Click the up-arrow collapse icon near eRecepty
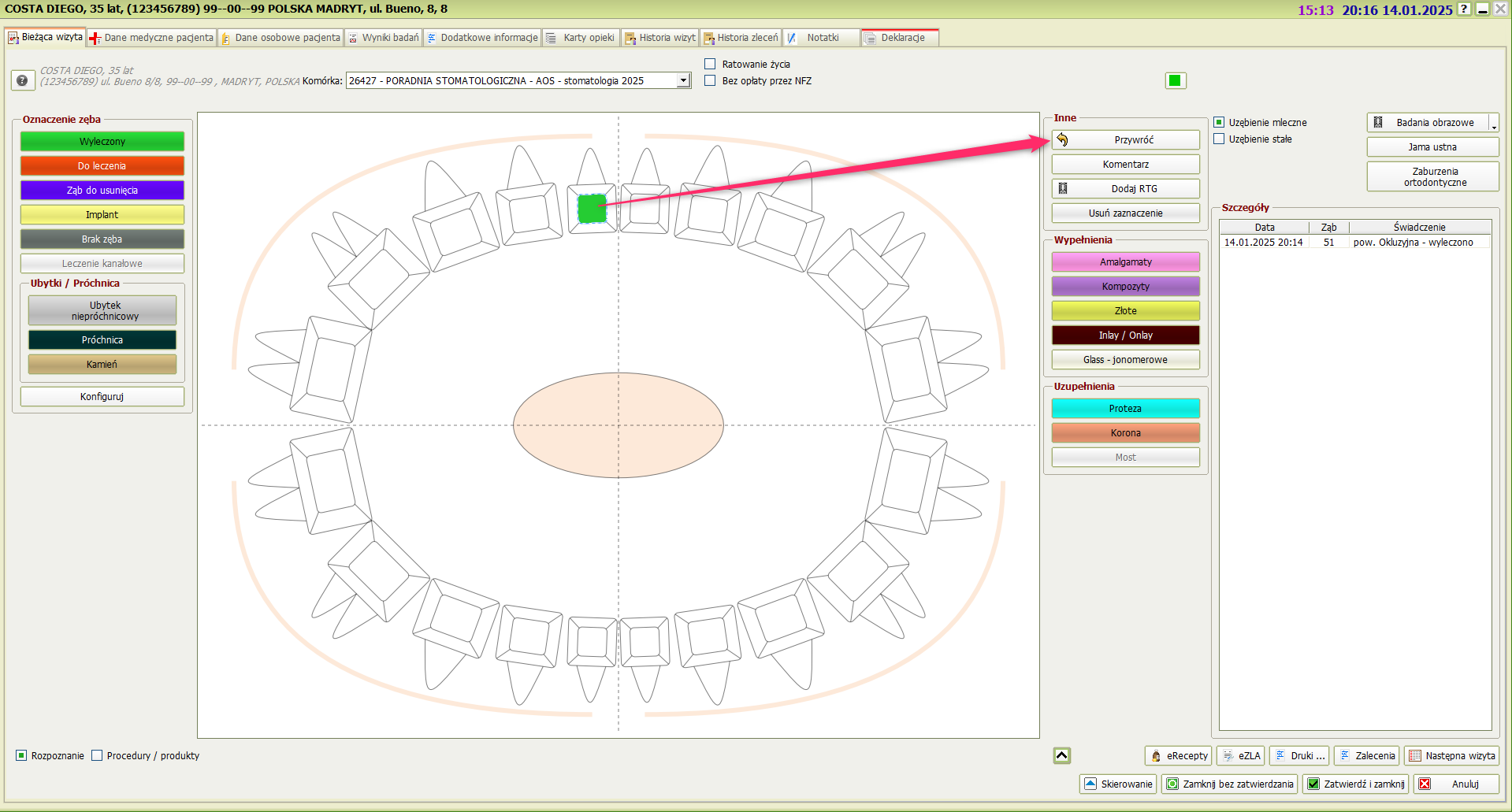The height and width of the screenshot is (812, 1512). click(1061, 755)
